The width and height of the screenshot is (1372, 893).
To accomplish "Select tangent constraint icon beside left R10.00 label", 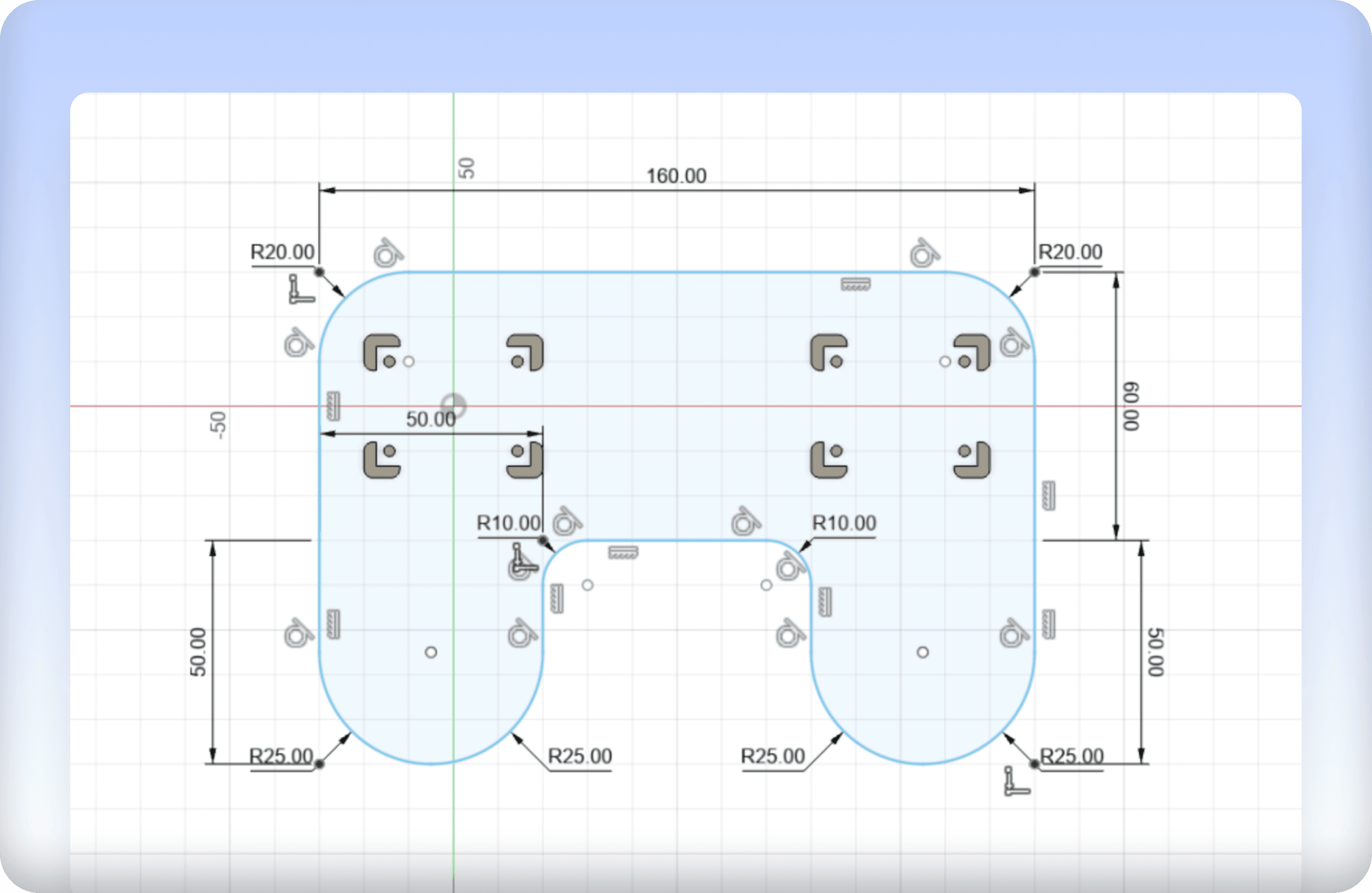I will coord(567,521).
